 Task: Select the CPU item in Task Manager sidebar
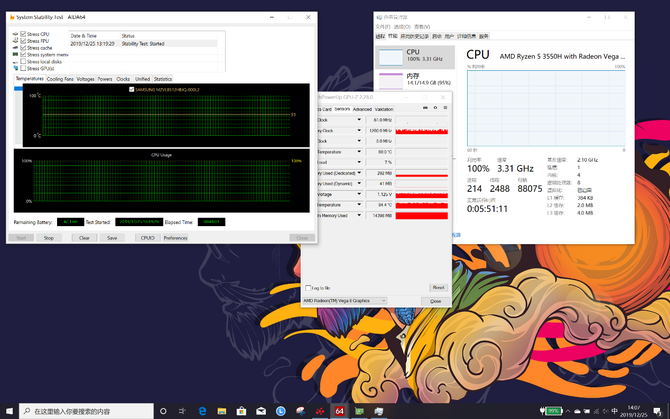(414, 57)
